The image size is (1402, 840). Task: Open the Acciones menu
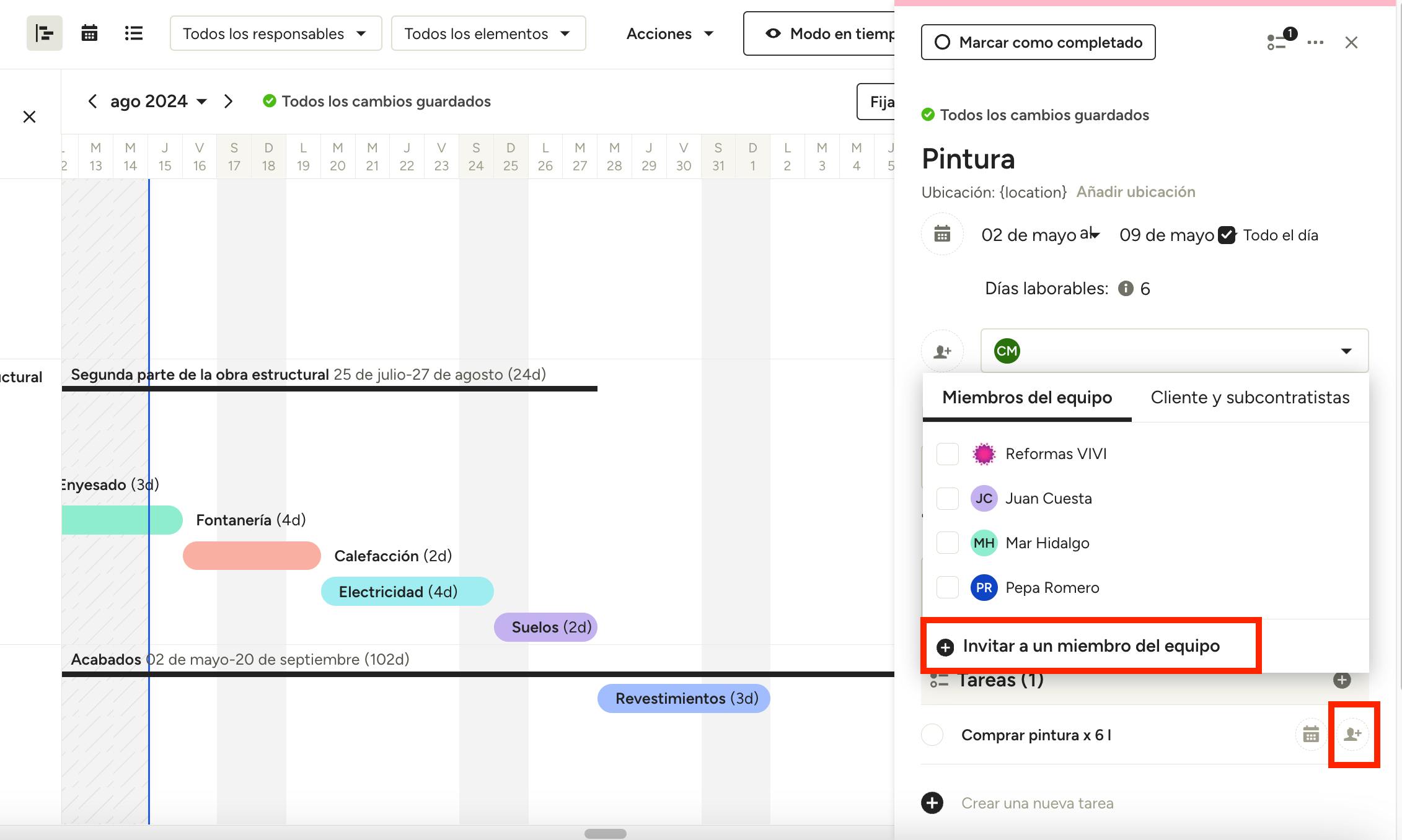670,33
